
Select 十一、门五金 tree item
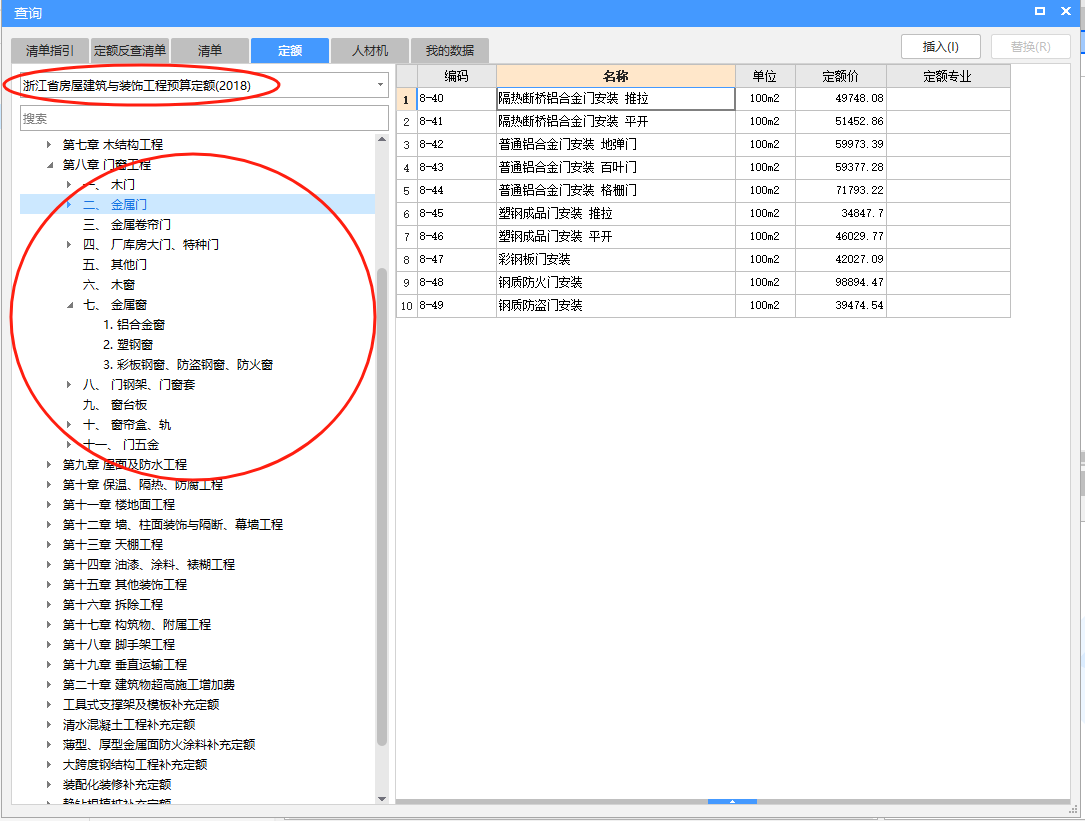[121, 444]
